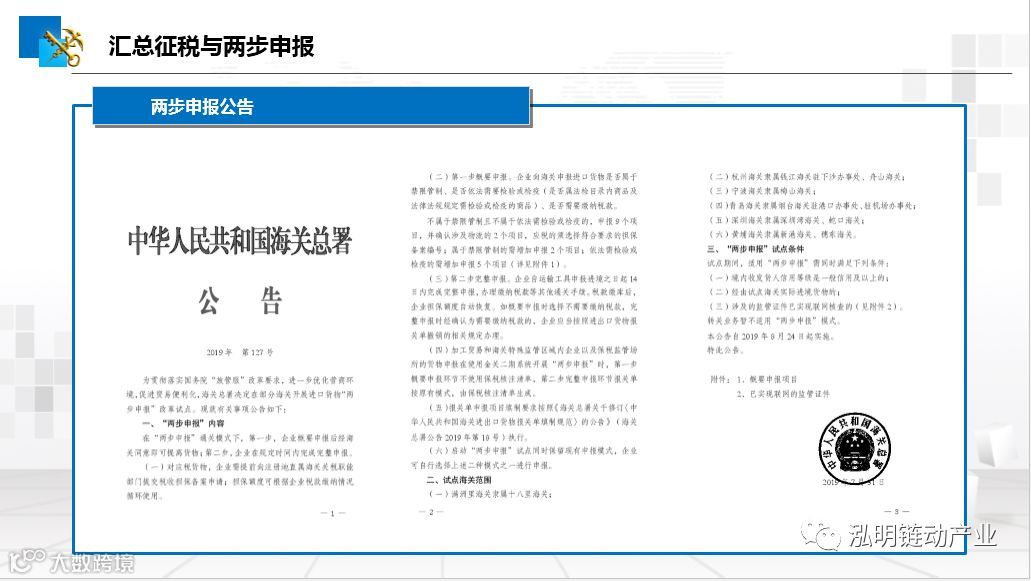Click attachment line 2. 已实现联网的监管证件
This screenshot has width=1031, height=581.
click(x=783, y=394)
